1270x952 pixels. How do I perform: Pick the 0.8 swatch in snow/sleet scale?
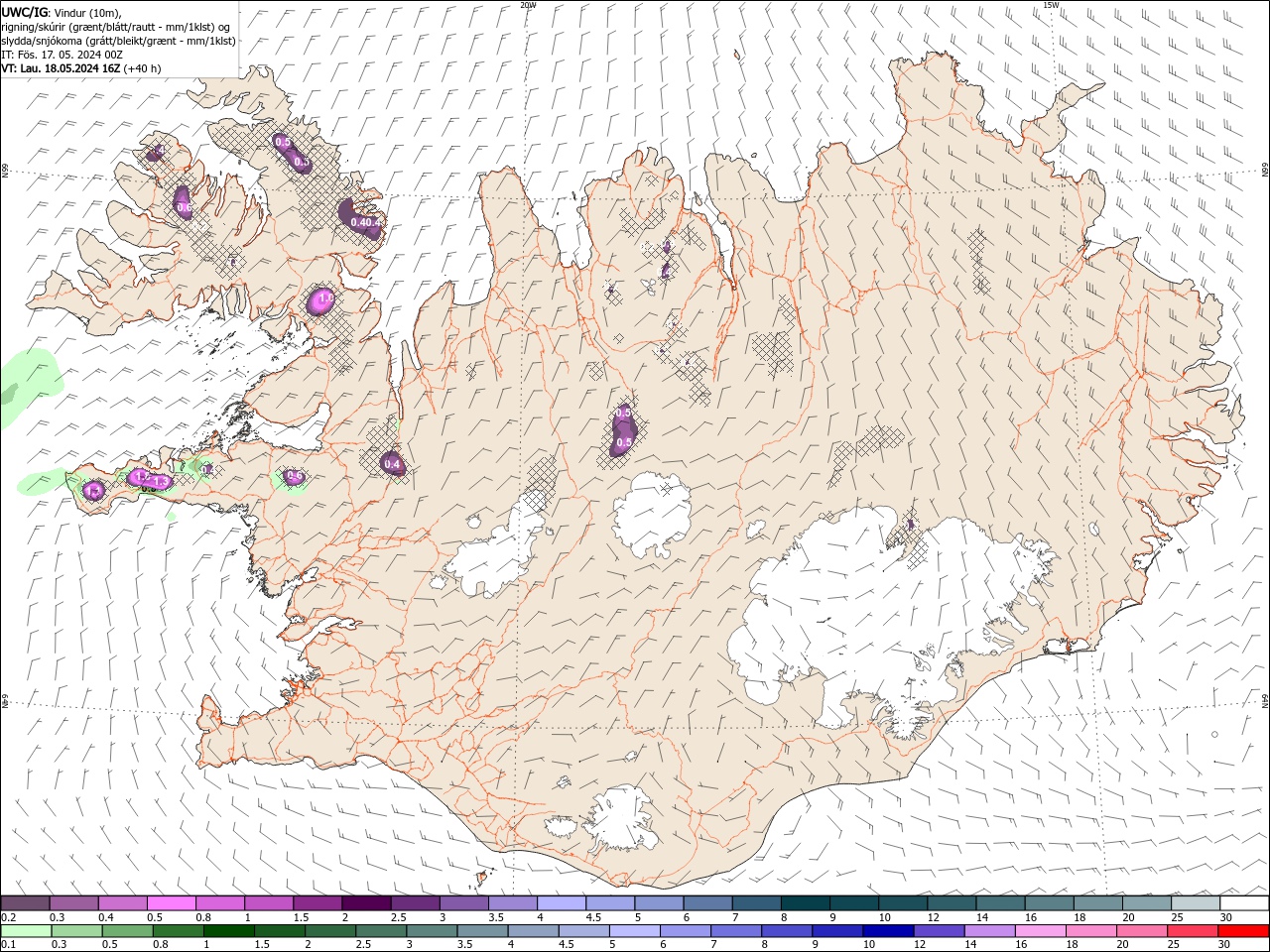219,903
